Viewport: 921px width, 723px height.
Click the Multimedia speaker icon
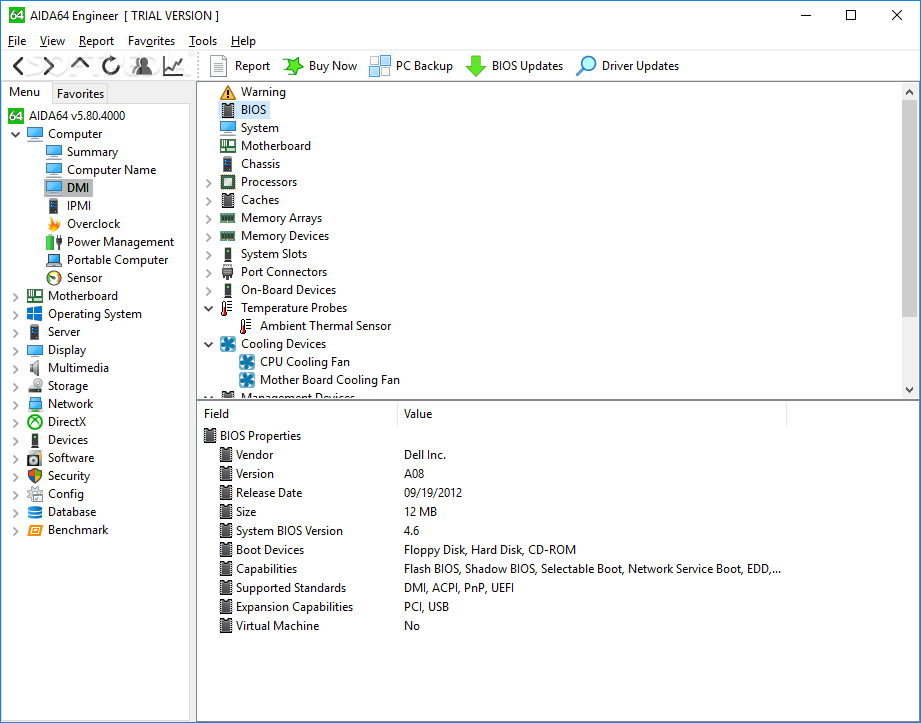click(x=35, y=368)
